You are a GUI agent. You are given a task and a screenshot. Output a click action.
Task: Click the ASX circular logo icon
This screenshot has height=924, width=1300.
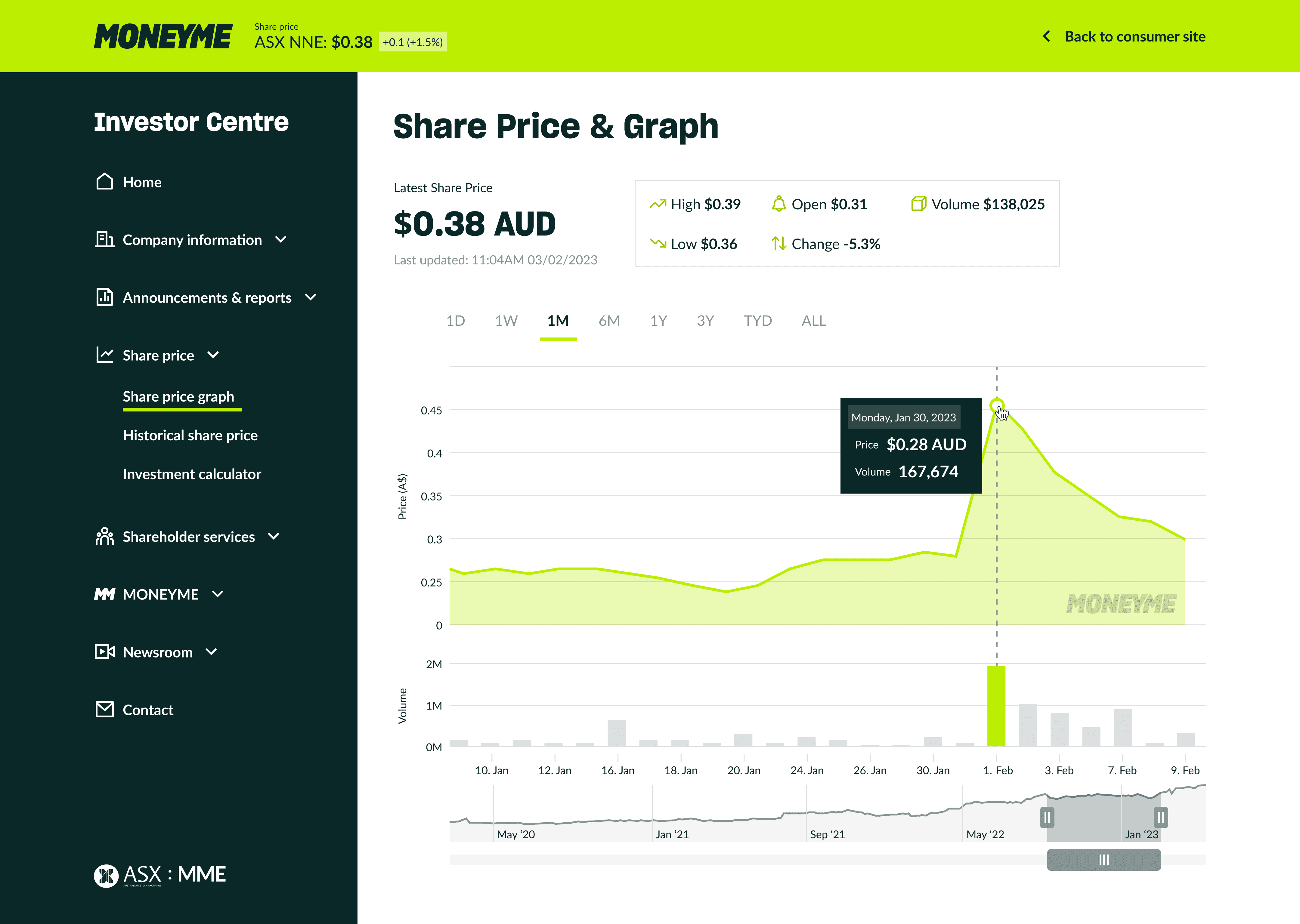pos(106,876)
